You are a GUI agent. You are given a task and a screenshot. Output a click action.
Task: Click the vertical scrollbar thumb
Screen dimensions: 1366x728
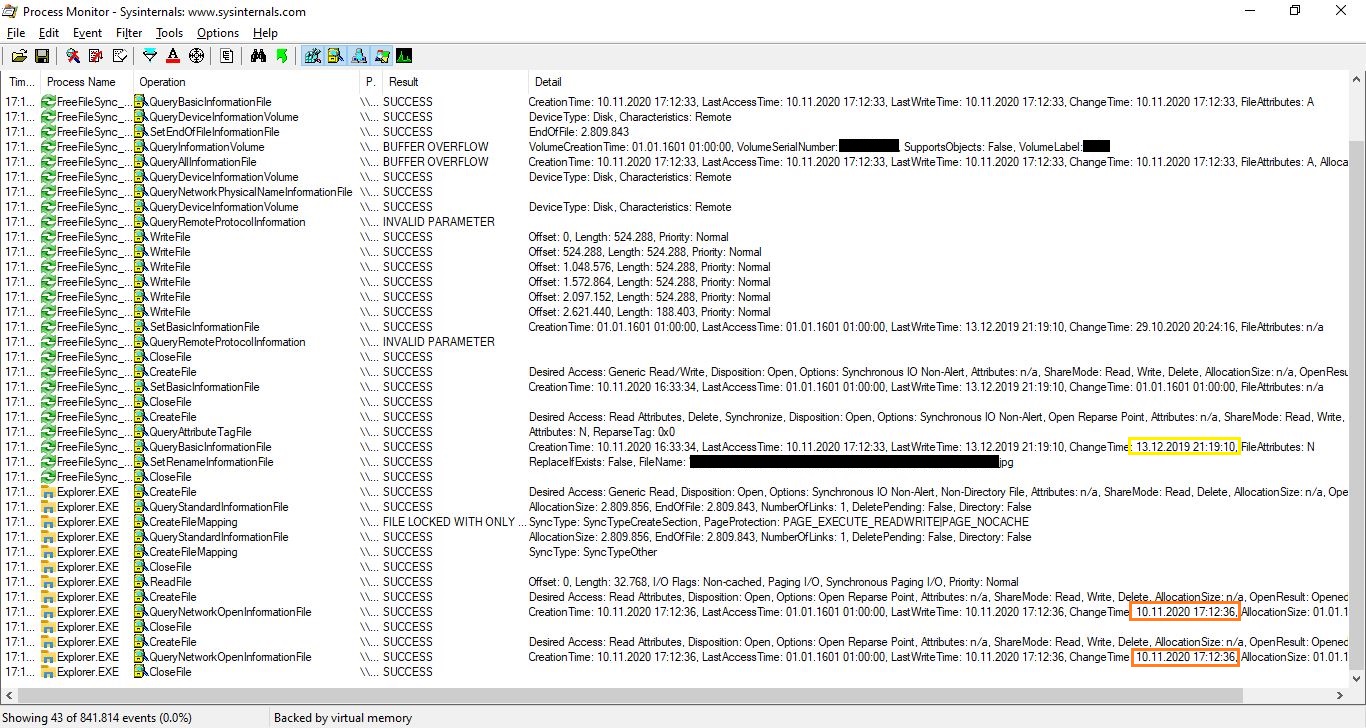pos(1357,405)
